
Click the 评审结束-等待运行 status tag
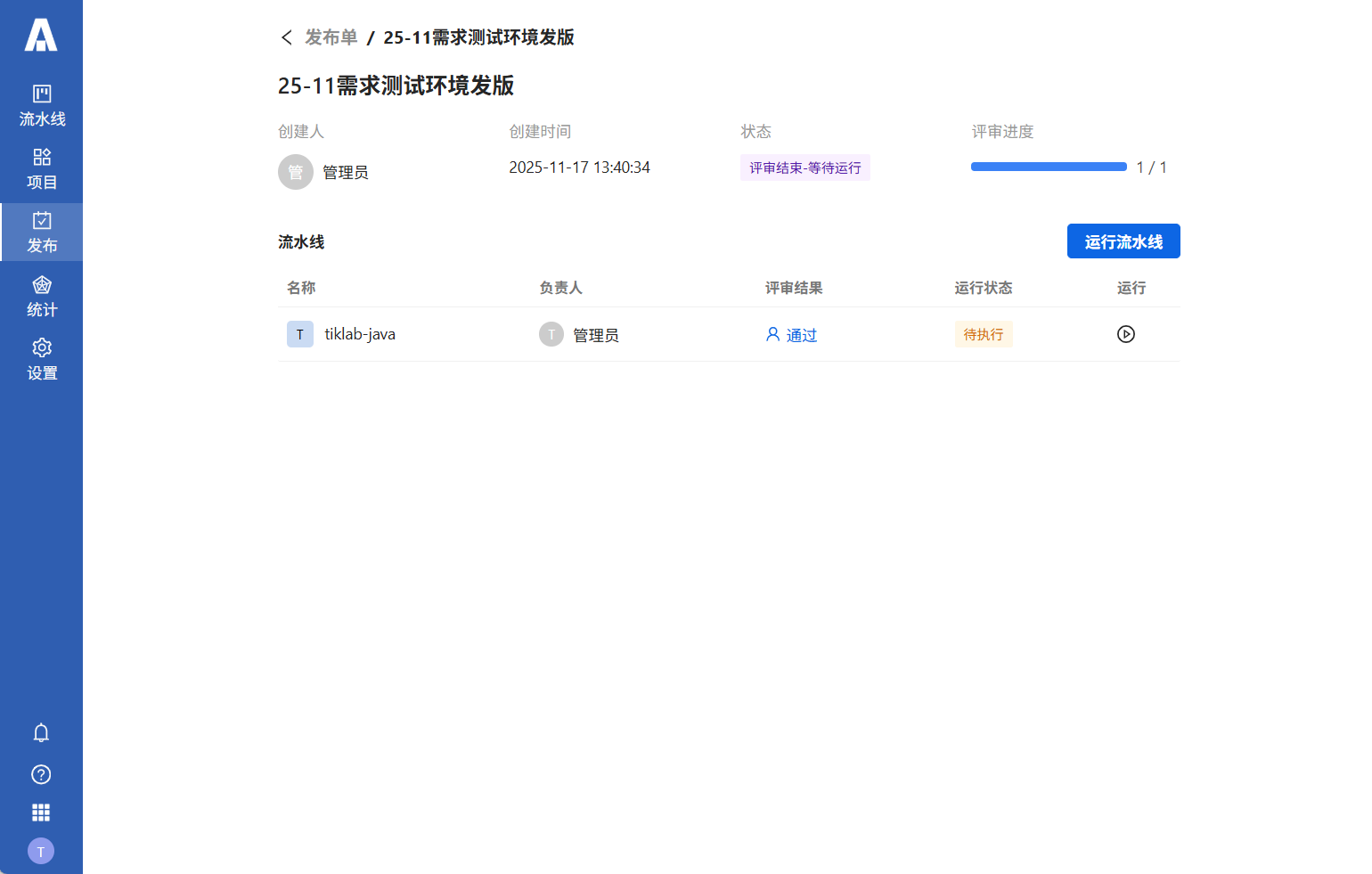point(804,167)
